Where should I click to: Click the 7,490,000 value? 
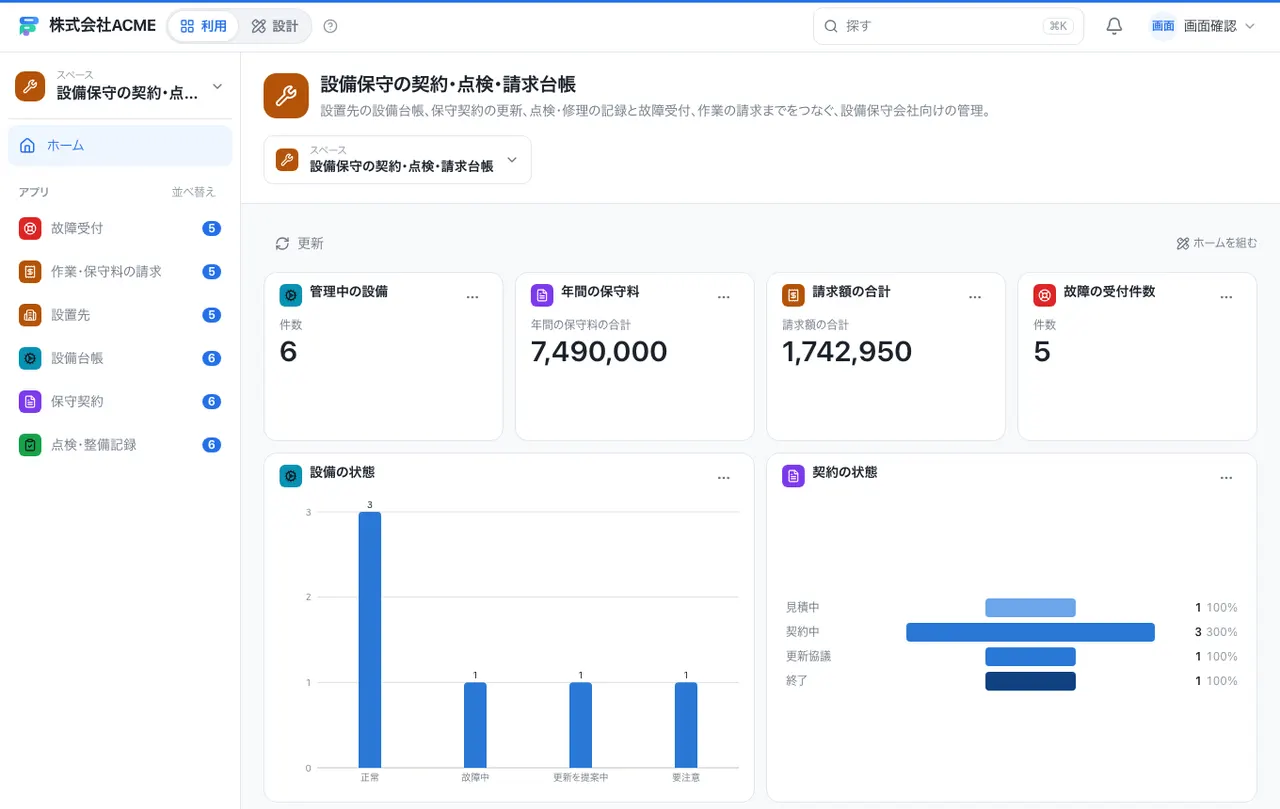pos(599,352)
